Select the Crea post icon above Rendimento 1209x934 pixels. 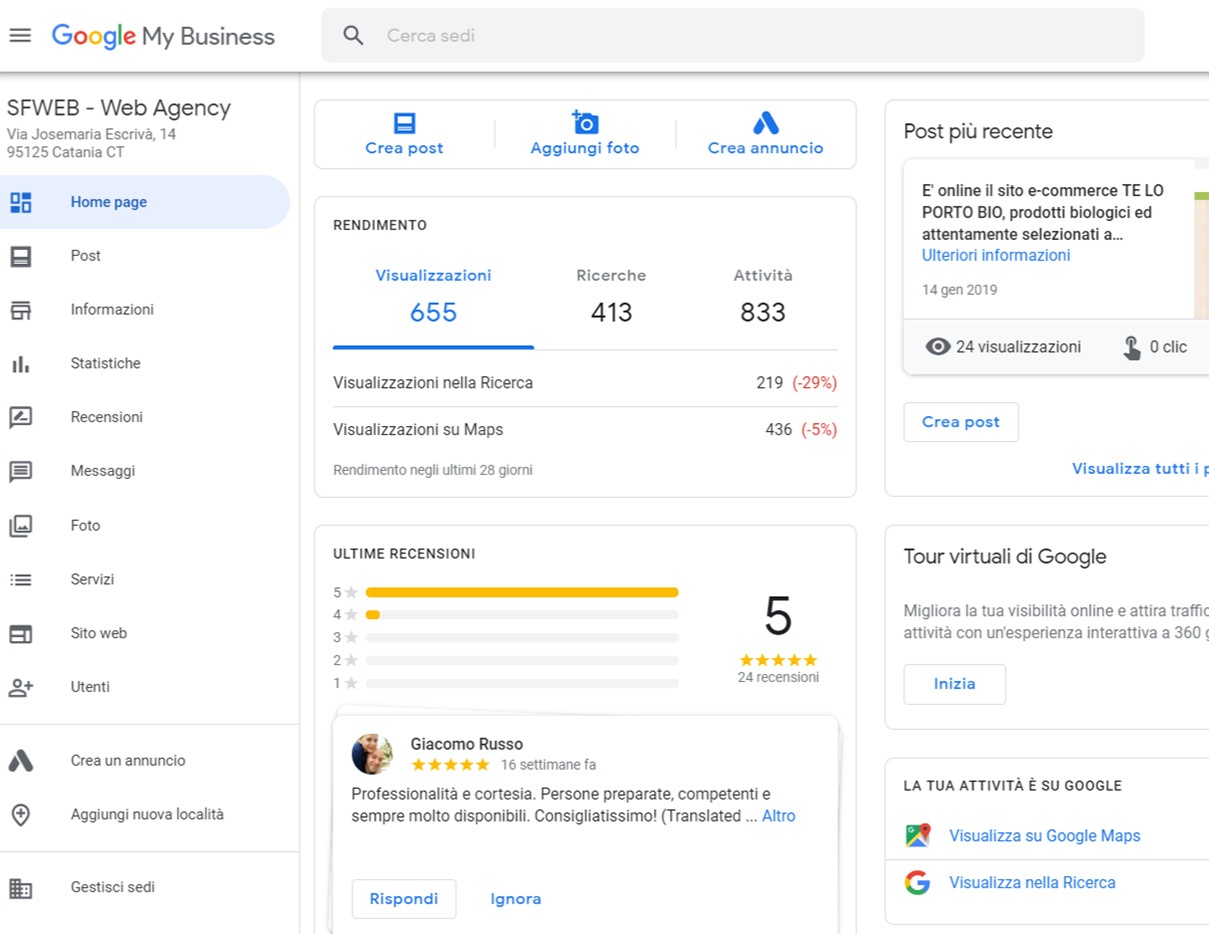404,121
